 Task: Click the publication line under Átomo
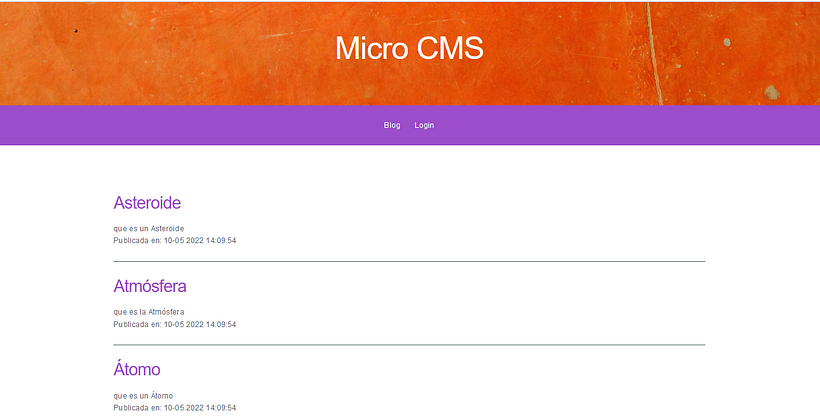[175, 408]
